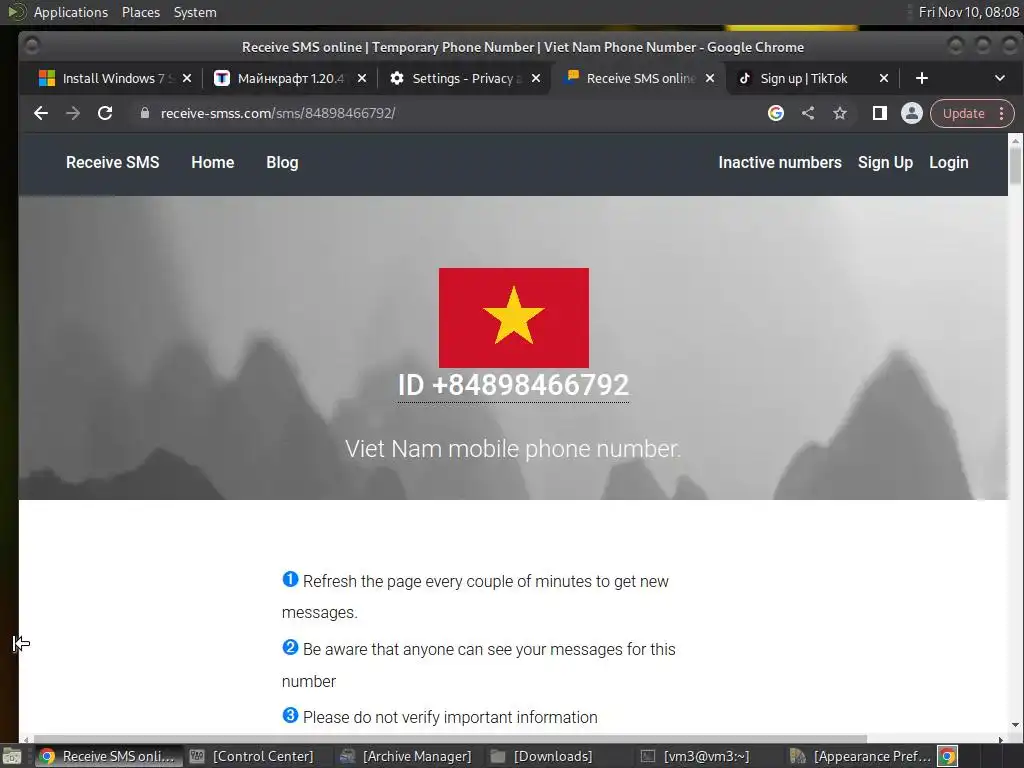Select Receive SMS Chrome taskbar entry
This screenshot has width=1024, height=768.
[108, 756]
